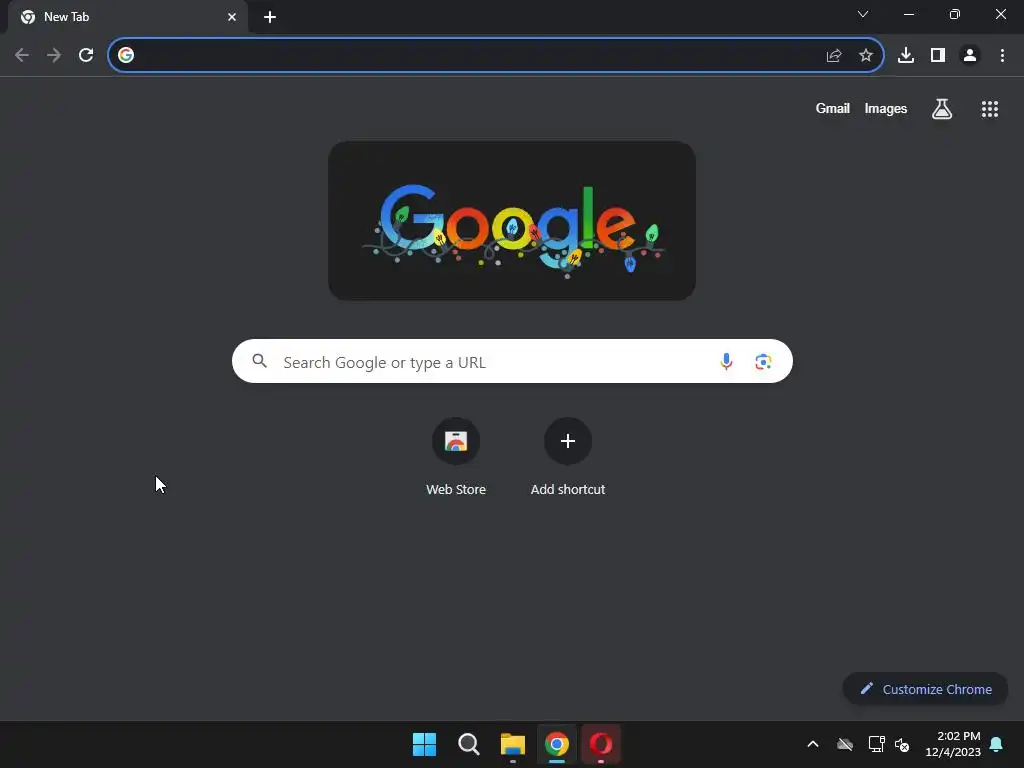Open the tab search chevron in the title bar

click(863, 14)
